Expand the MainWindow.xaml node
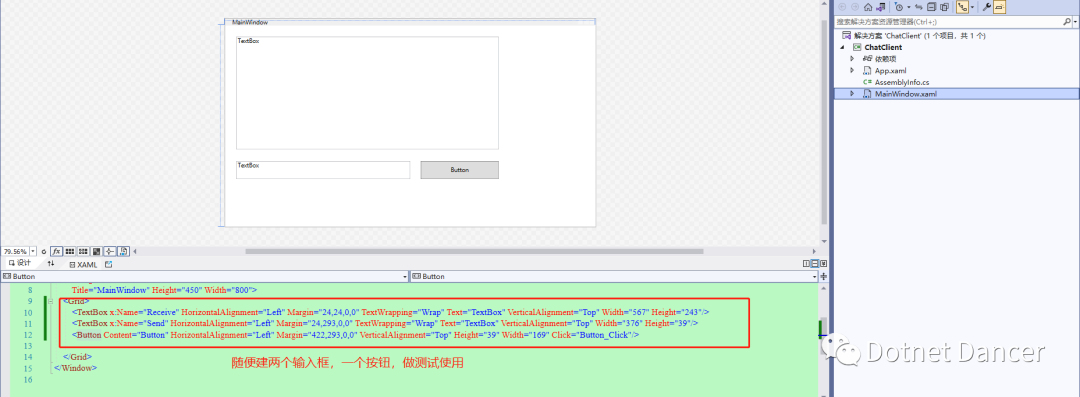Viewport: 1080px width, 397px height. click(x=852, y=94)
